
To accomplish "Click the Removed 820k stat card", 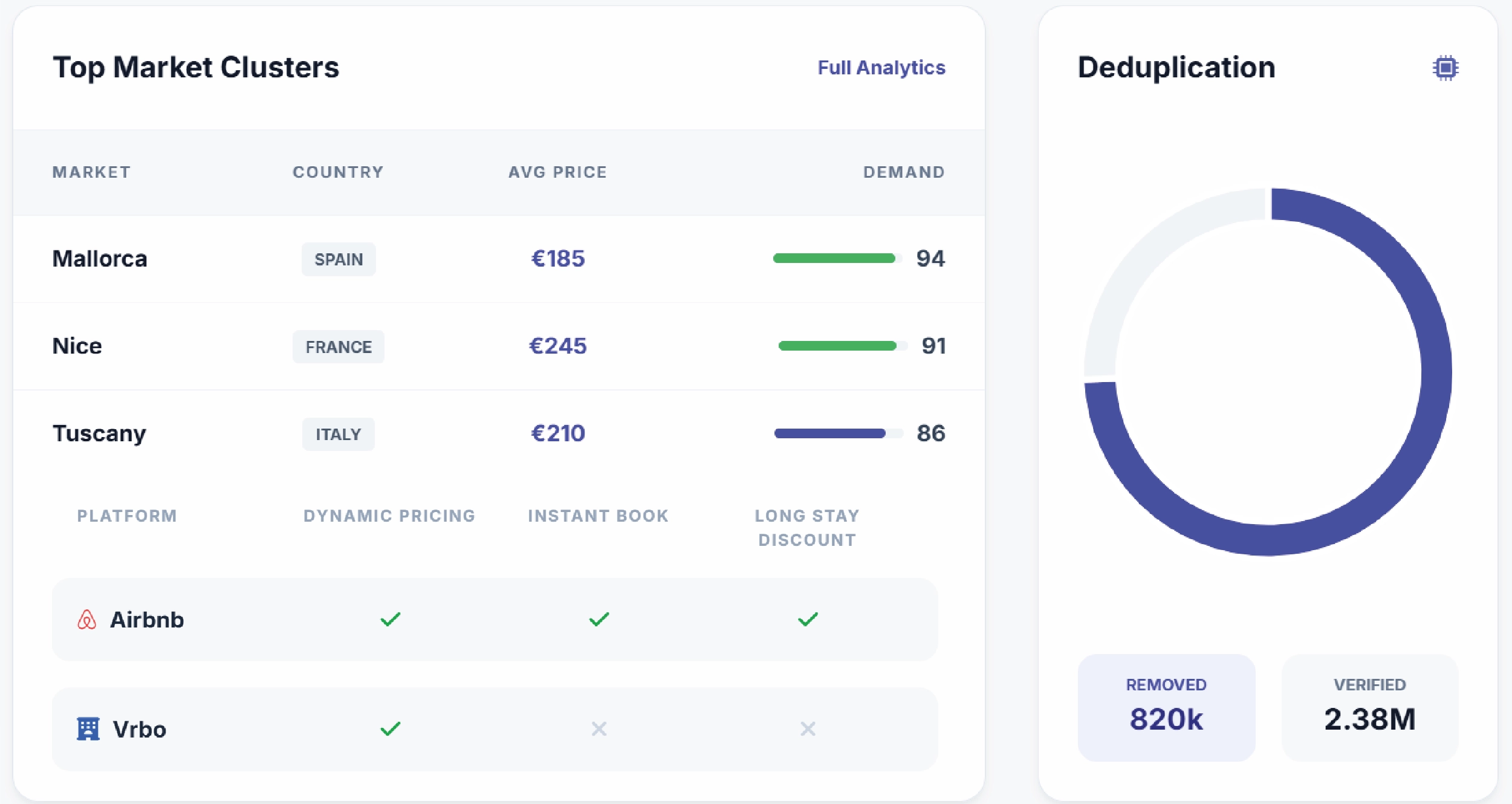I will [x=1166, y=707].
